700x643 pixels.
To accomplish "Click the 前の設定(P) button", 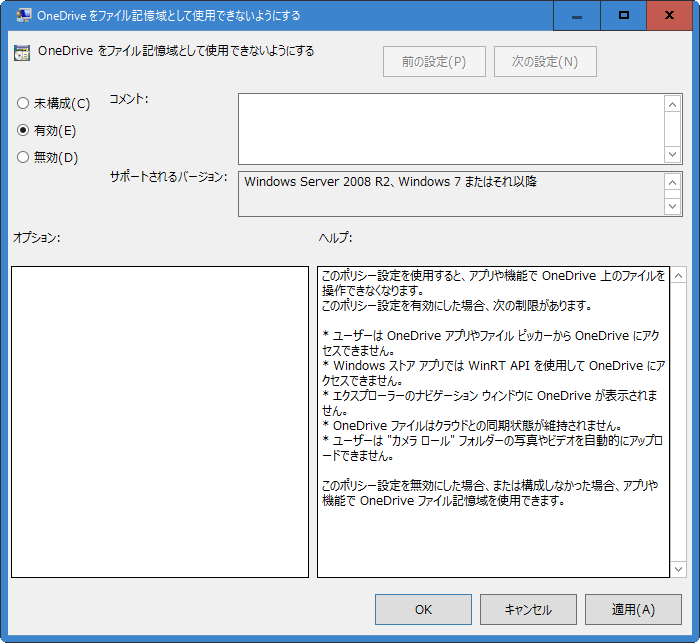I will [434, 62].
